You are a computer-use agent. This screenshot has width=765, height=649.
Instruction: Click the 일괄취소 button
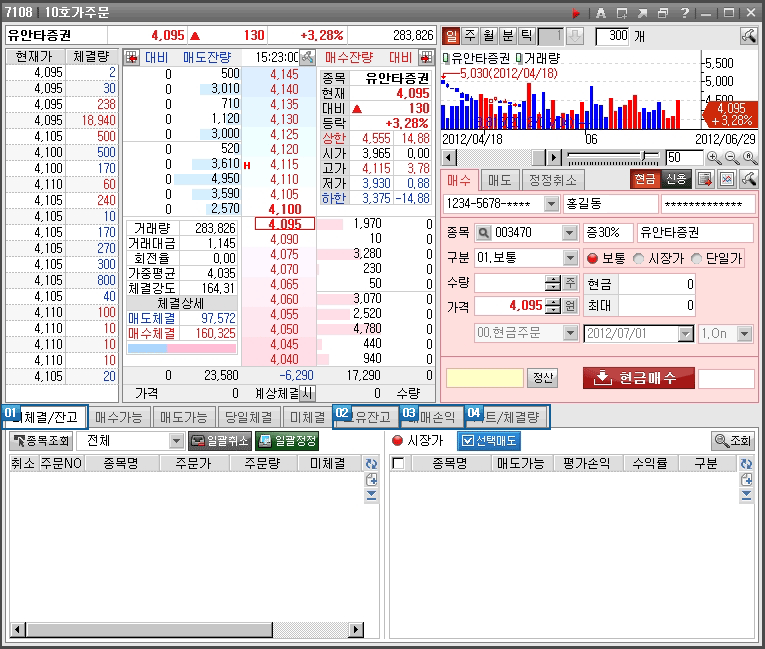pyautogui.click(x=220, y=441)
